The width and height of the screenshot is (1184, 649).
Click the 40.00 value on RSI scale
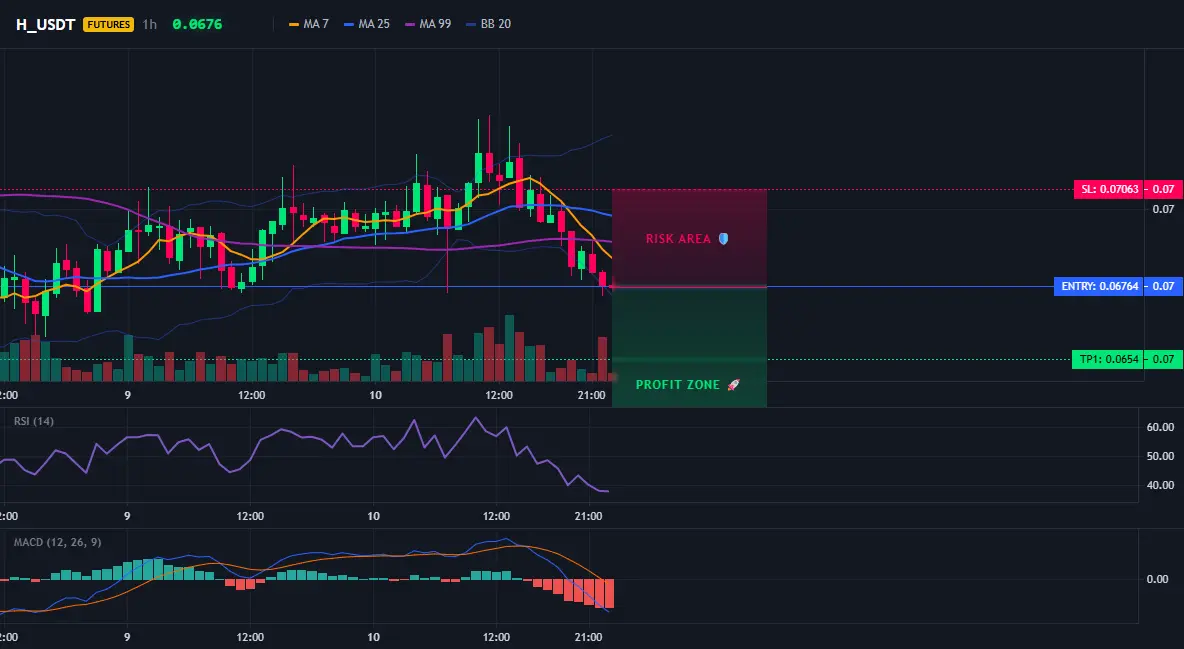pyautogui.click(x=1161, y=485)
